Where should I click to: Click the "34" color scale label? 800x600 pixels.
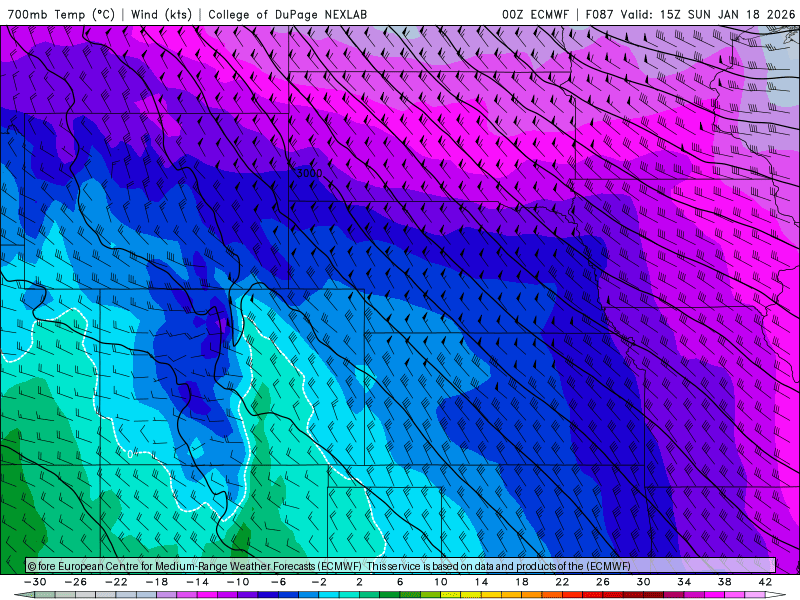(684, 582)
